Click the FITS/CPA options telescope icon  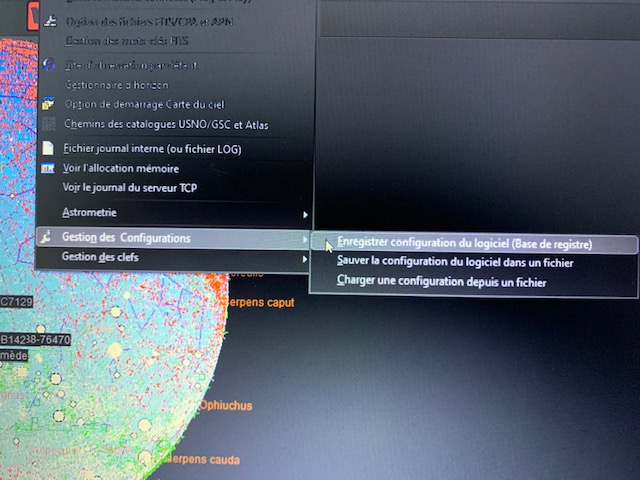click(x=49, y=20)
